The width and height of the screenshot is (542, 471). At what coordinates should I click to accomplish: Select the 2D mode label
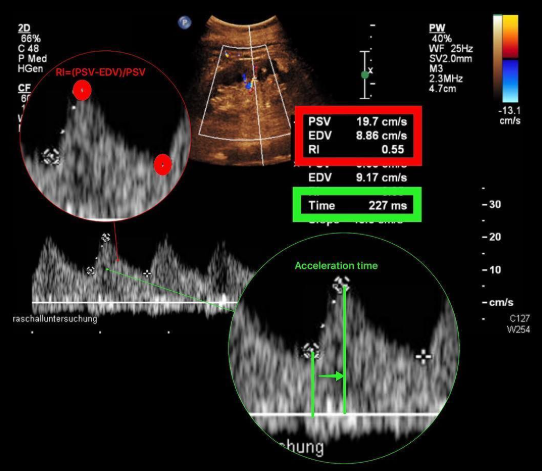24,28
